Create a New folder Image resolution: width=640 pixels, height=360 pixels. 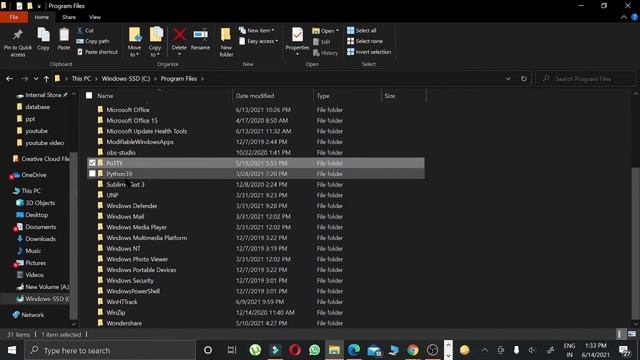(x=226, y=42)
